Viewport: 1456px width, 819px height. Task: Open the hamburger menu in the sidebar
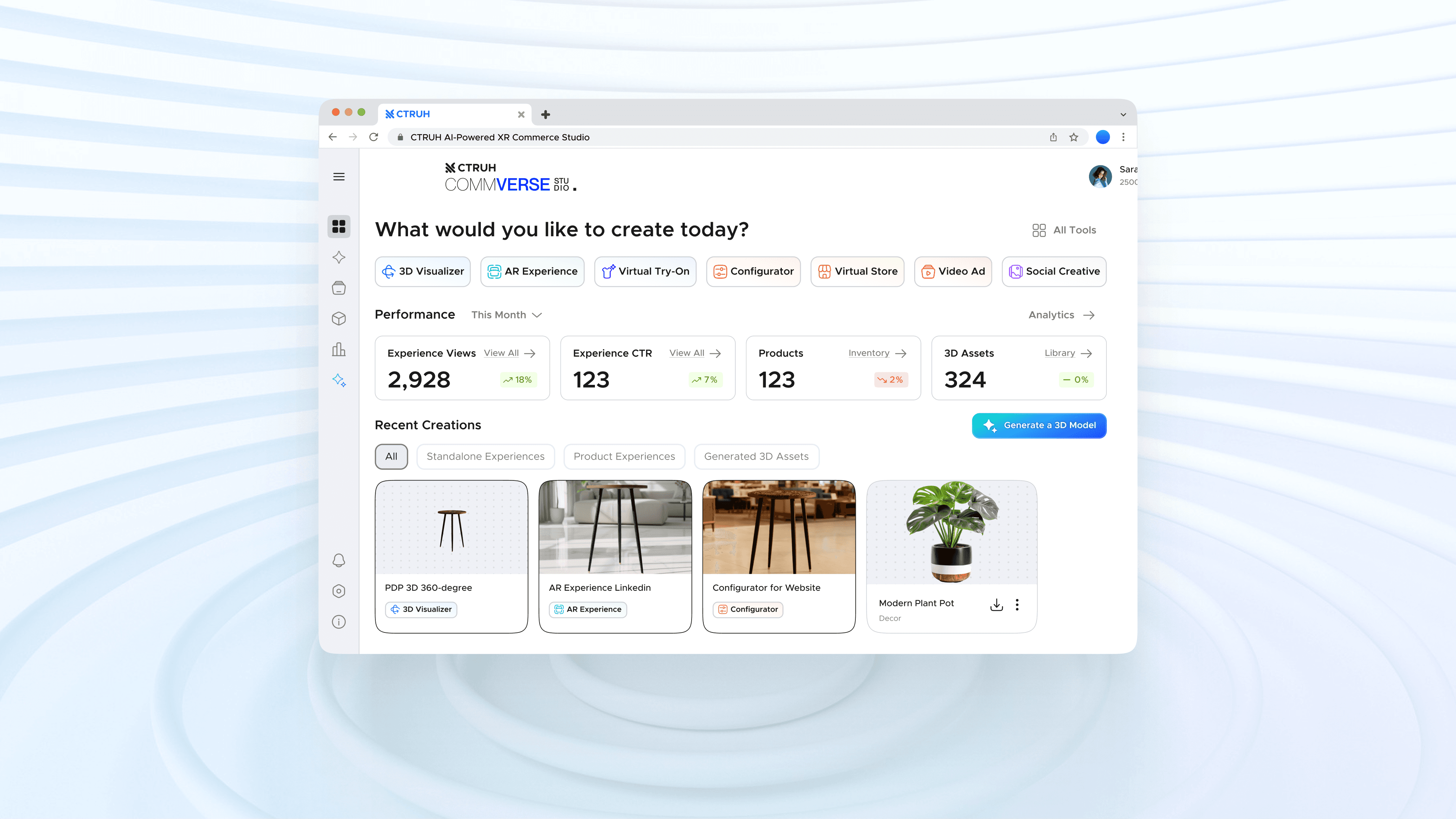click(x=339, y=177)
